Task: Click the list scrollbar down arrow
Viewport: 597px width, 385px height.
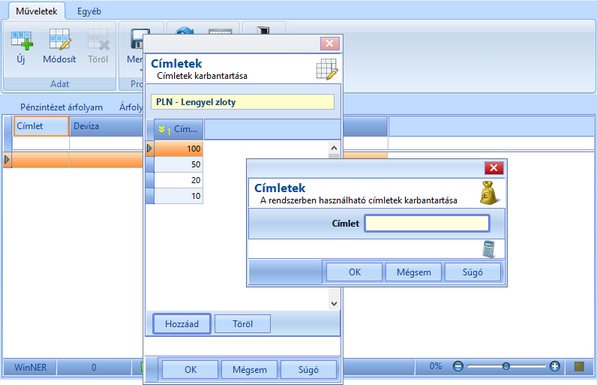Action: pyautogui.click(x=334, y=304)
